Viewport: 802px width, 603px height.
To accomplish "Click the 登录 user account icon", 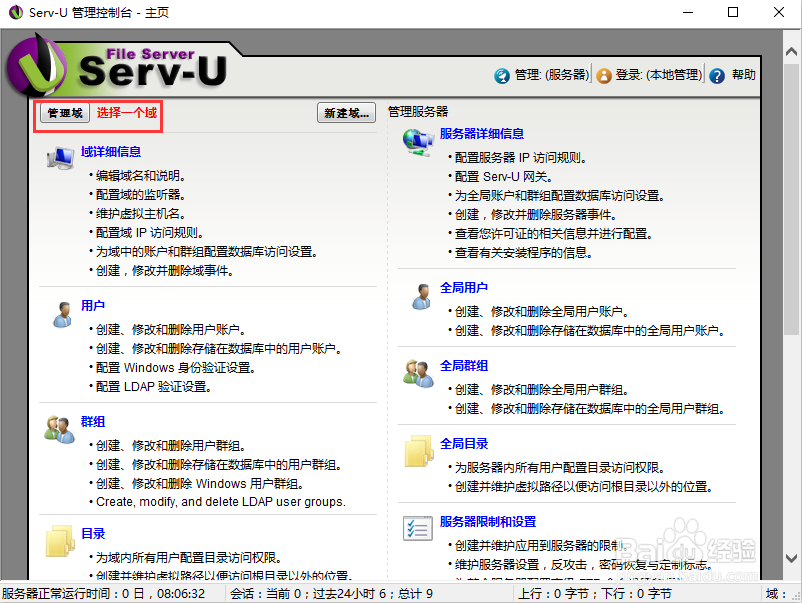I will pos(604,74).
